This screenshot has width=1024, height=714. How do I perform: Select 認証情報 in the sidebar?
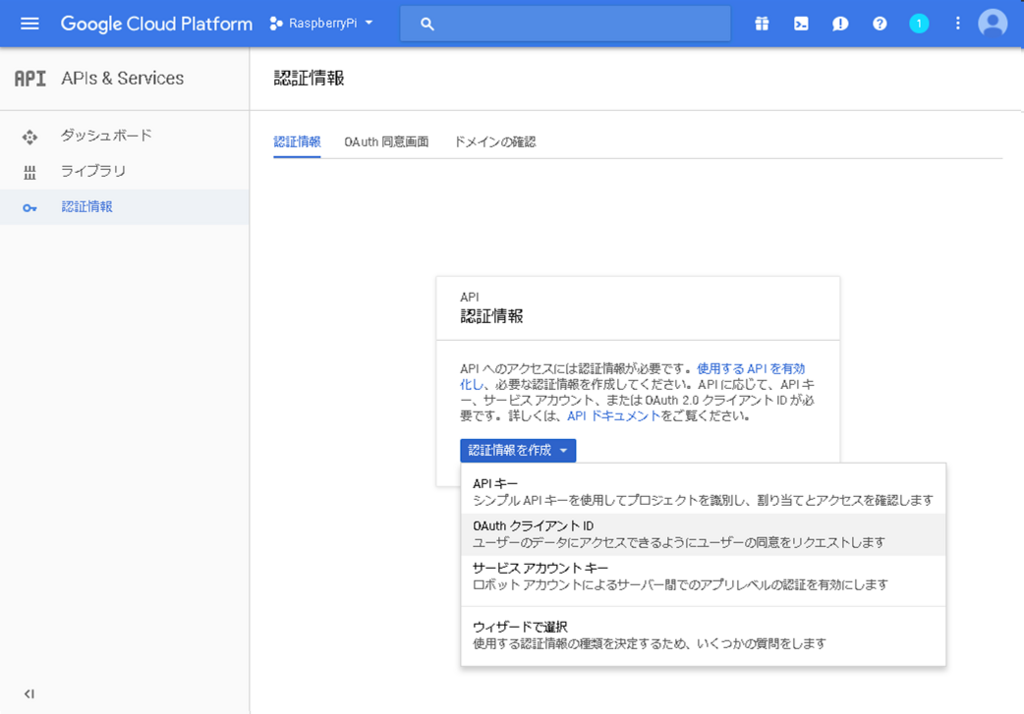124,207
